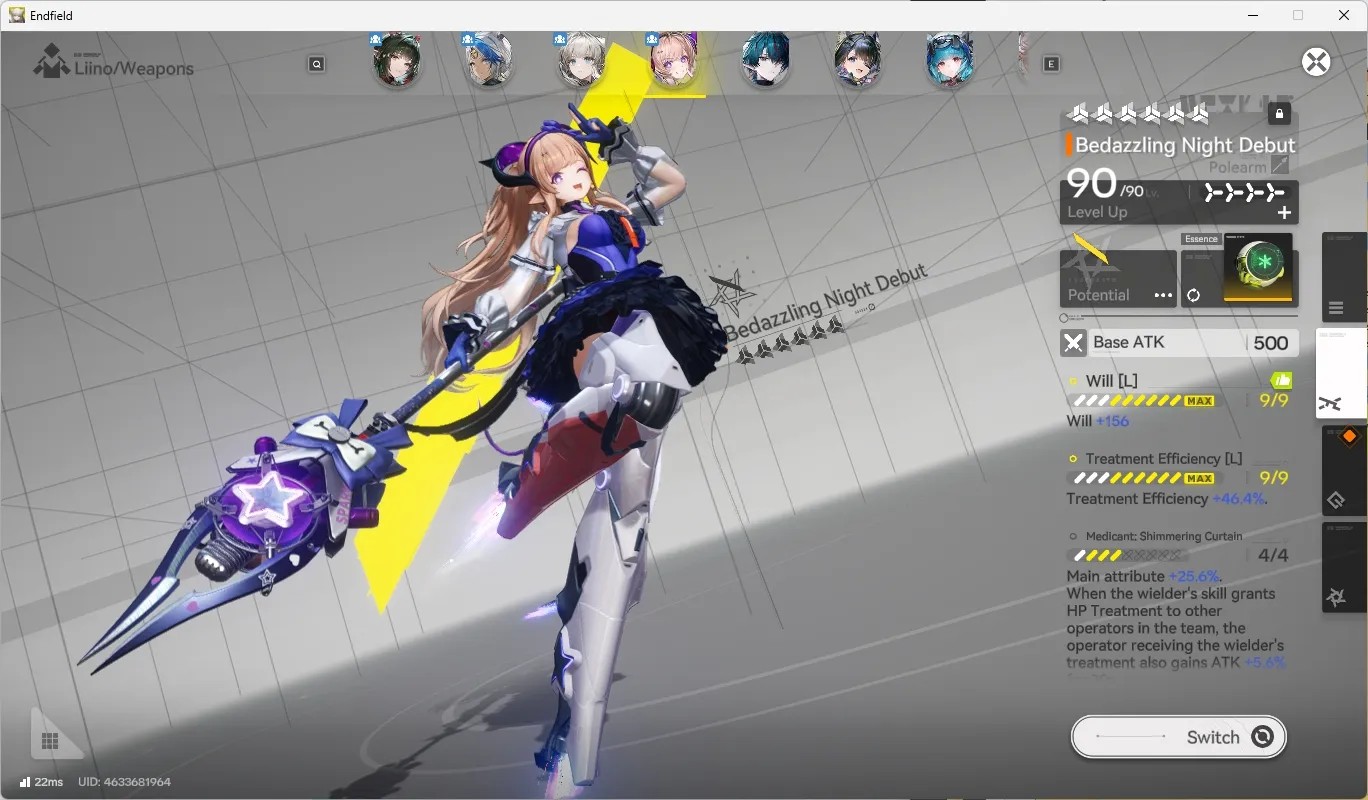The width and height of the screenshot is (1368, 800).
Task: Select the equipped Essence gem thumbnail
Action: pos(1258,267)
